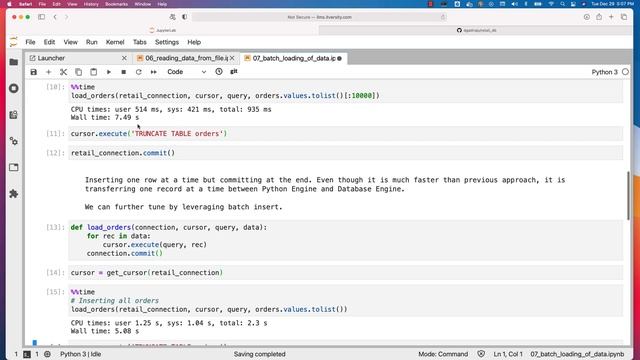This screenshot has height=360, width=640.
Task: Go back with Safari back arrow
Action: (x=55, y=17)
